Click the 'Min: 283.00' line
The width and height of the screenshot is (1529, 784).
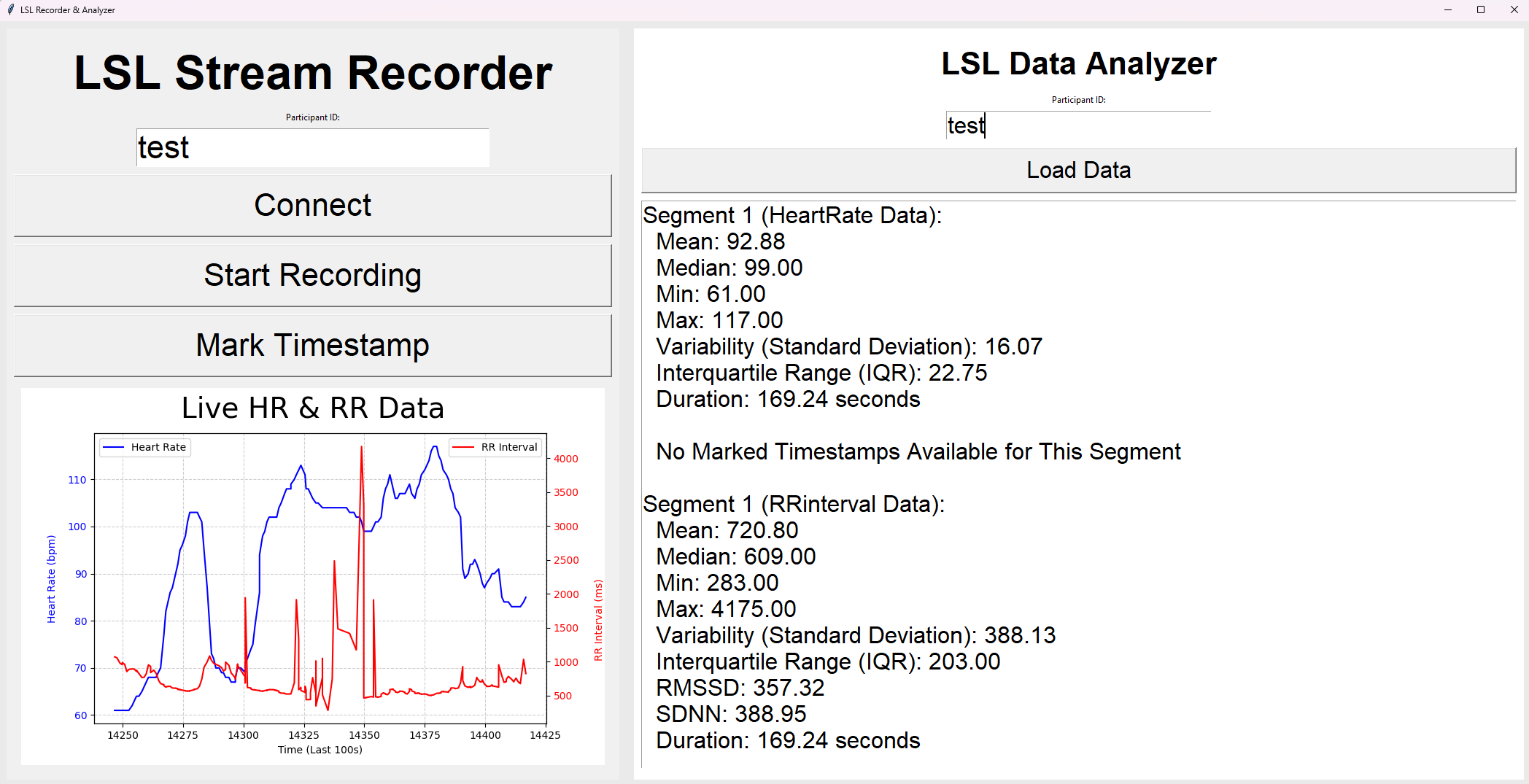click(718, 583)
